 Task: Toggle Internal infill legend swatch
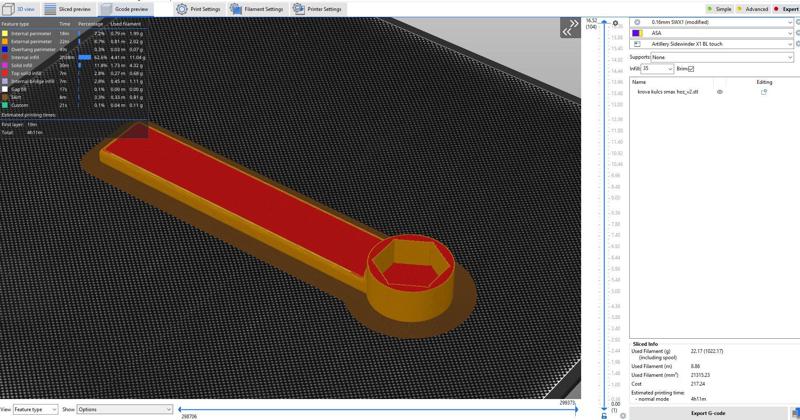click(5, 57)
